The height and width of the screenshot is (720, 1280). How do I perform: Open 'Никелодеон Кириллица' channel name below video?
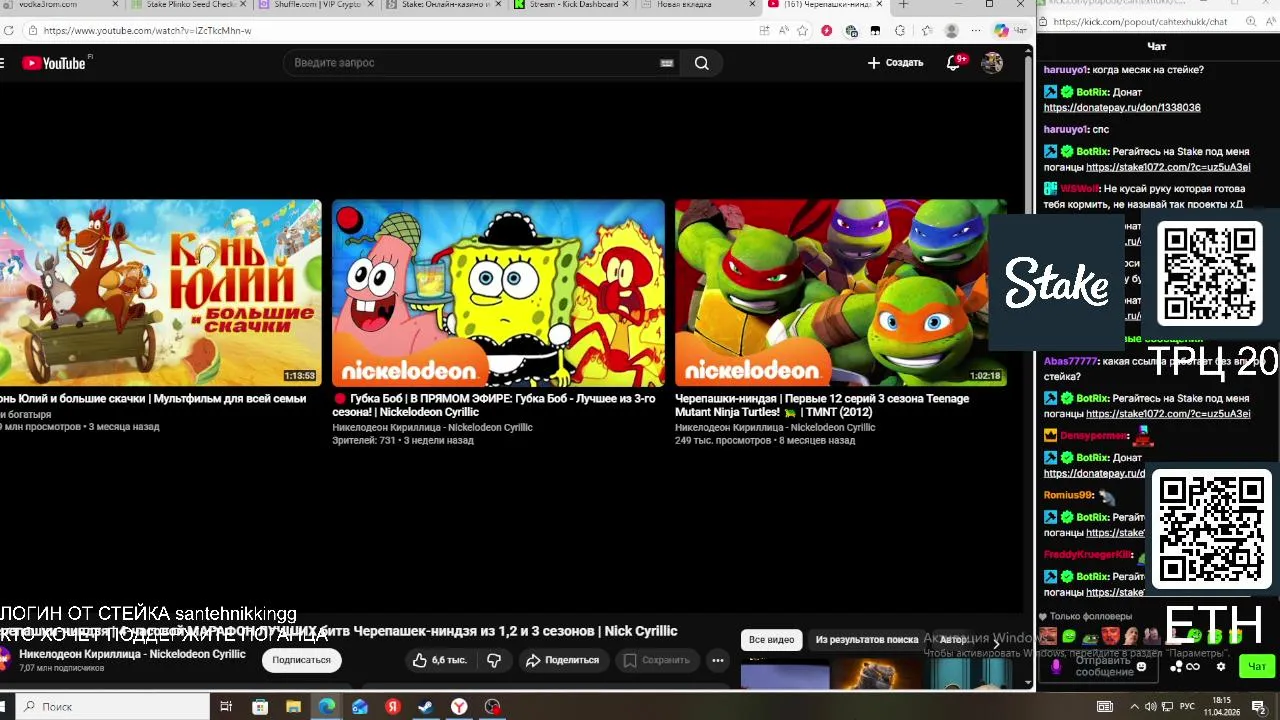132,654
